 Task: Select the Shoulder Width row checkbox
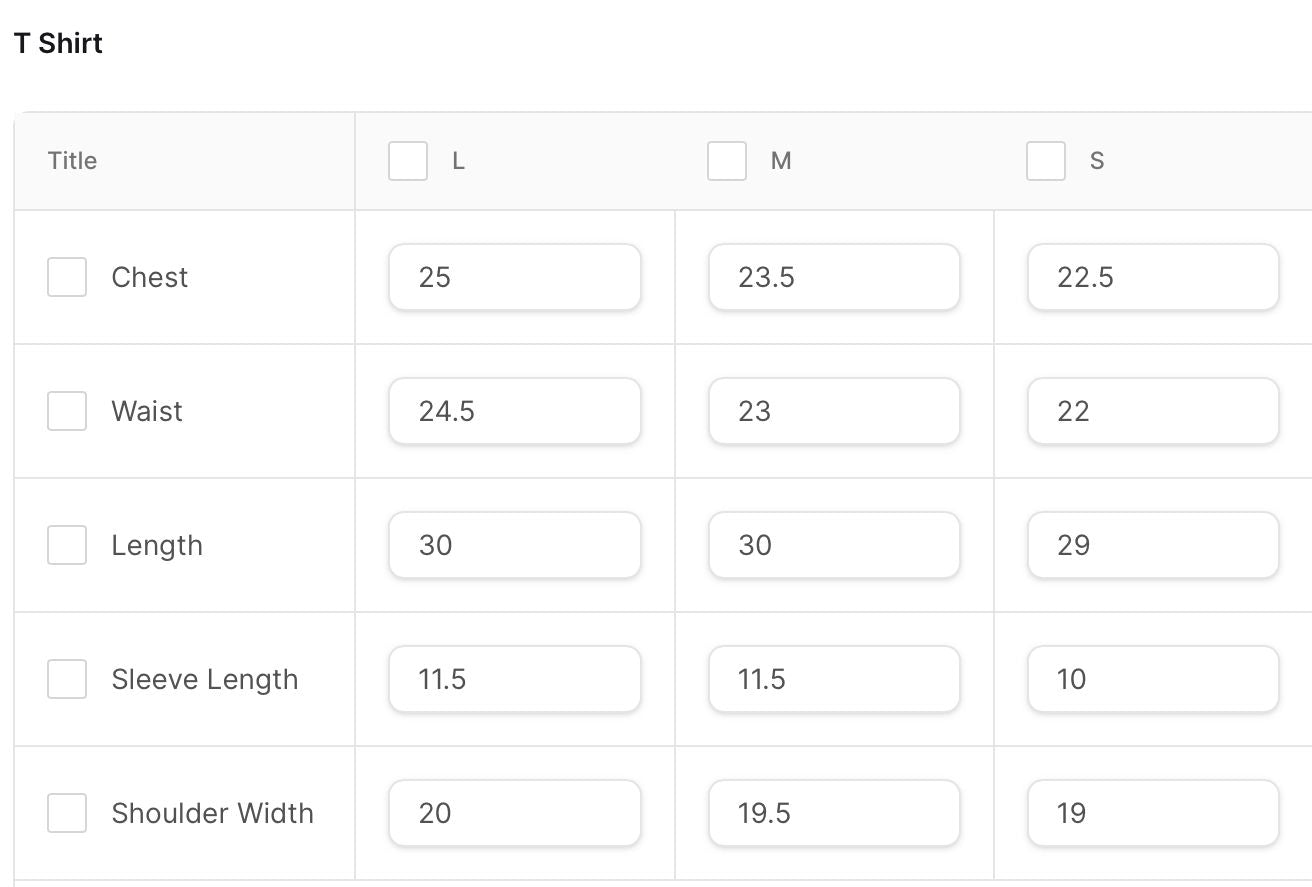click(x=67, y=813)
